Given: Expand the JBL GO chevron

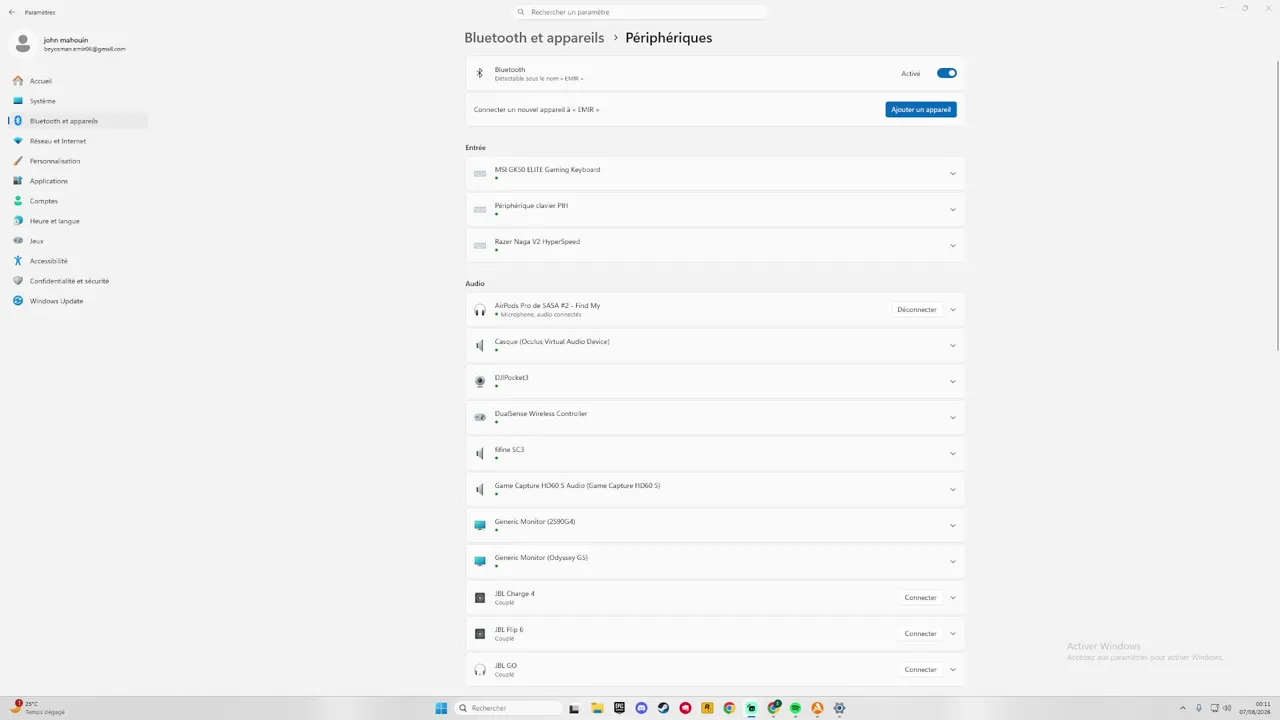Looking at the screenshot, I should (953, 670).
